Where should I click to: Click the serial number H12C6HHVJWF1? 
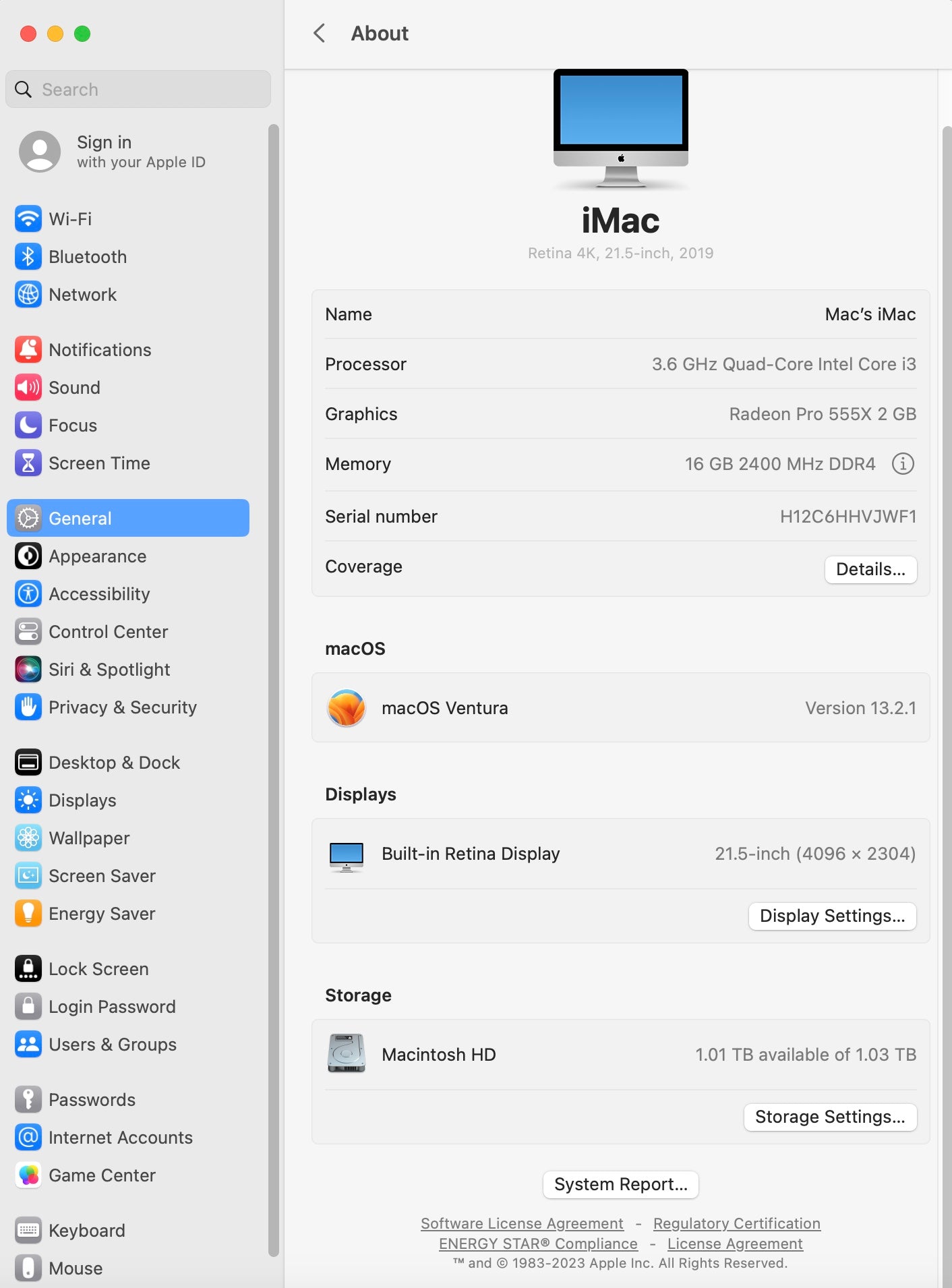[848, 517]
